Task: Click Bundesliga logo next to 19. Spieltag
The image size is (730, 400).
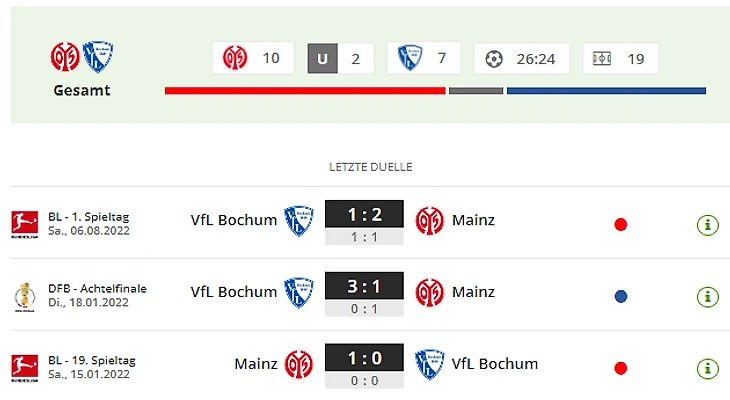Action: click(18, 367)
